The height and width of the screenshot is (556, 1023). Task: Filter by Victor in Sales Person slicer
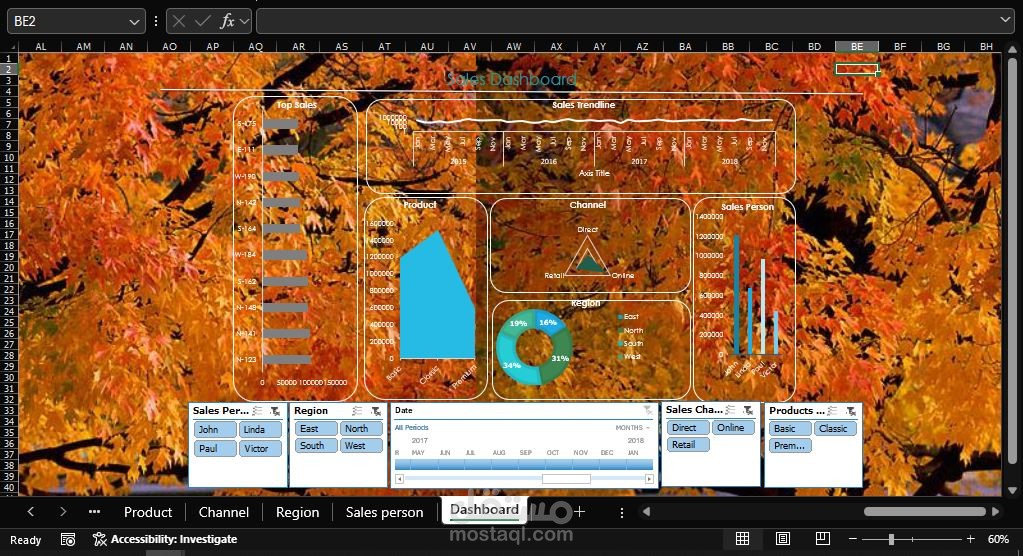click(x=260, y=448)
